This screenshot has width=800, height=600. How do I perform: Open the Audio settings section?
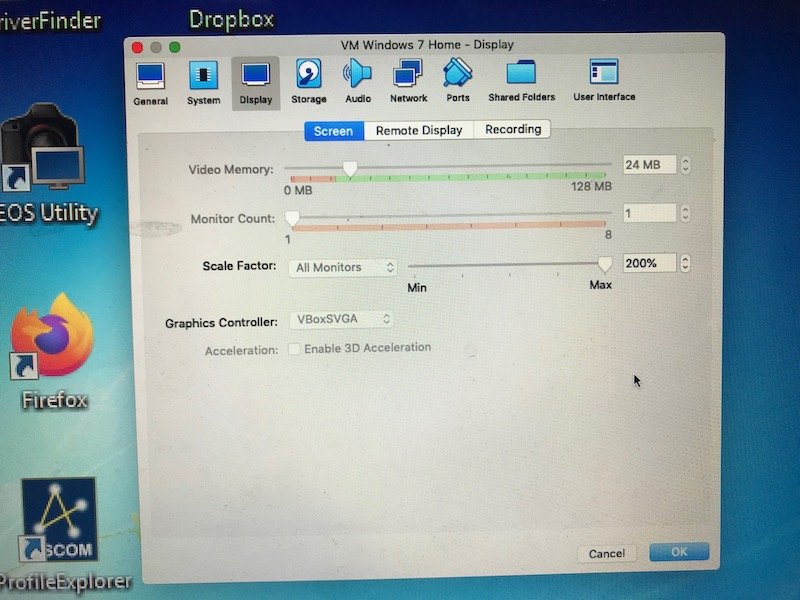[x=358, y=82]
